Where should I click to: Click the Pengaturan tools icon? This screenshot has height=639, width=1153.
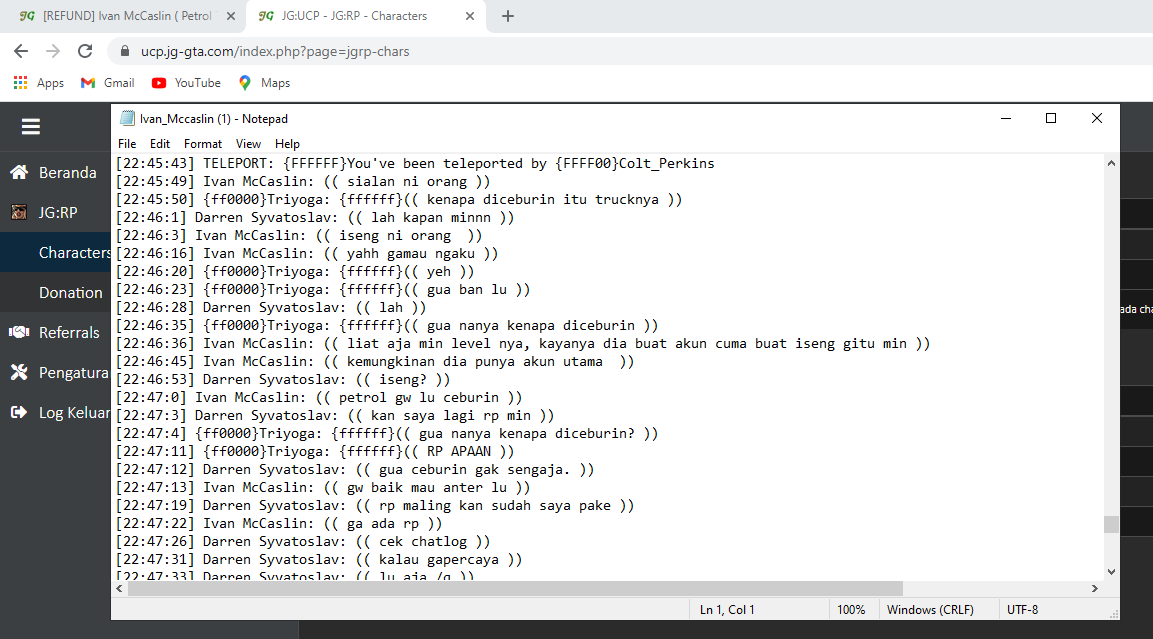coord(19,372)
